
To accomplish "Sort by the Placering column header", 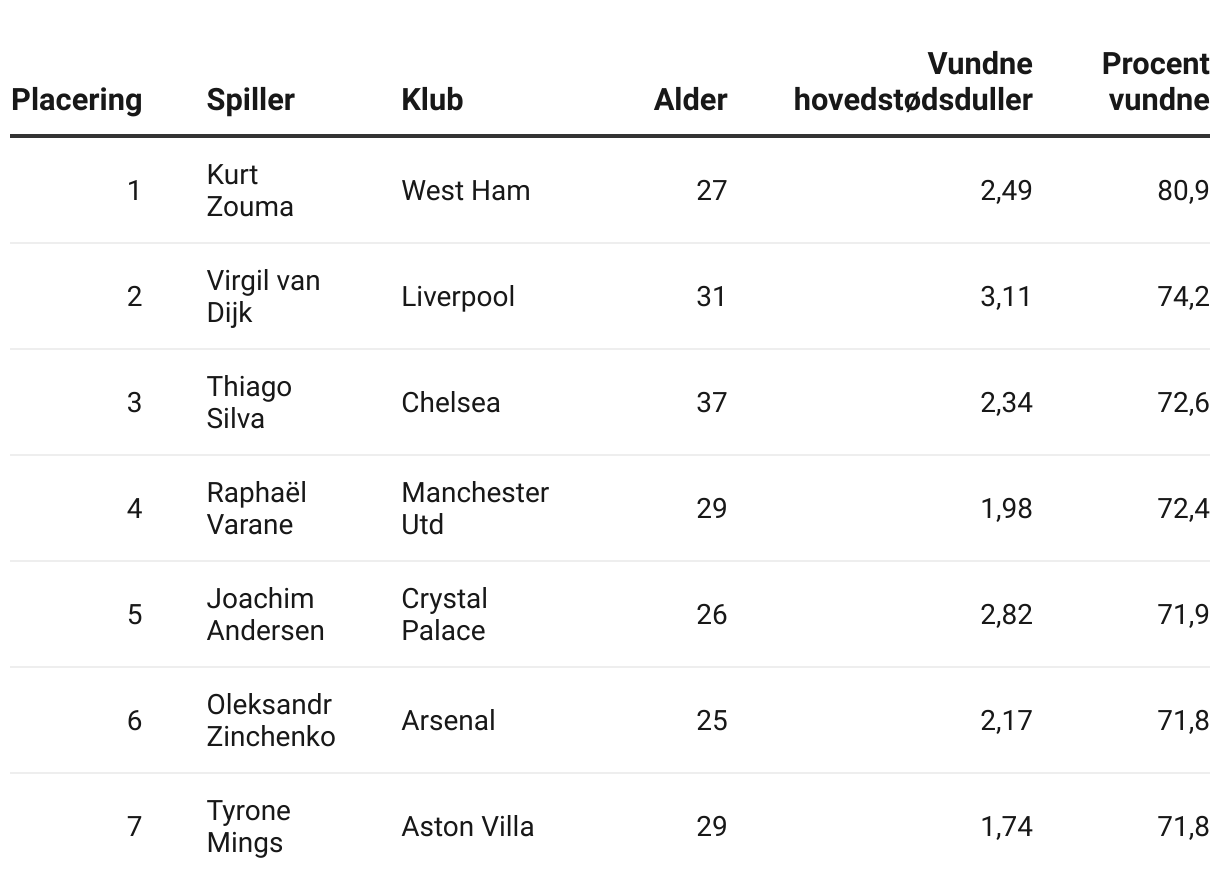I will (77, 100).
